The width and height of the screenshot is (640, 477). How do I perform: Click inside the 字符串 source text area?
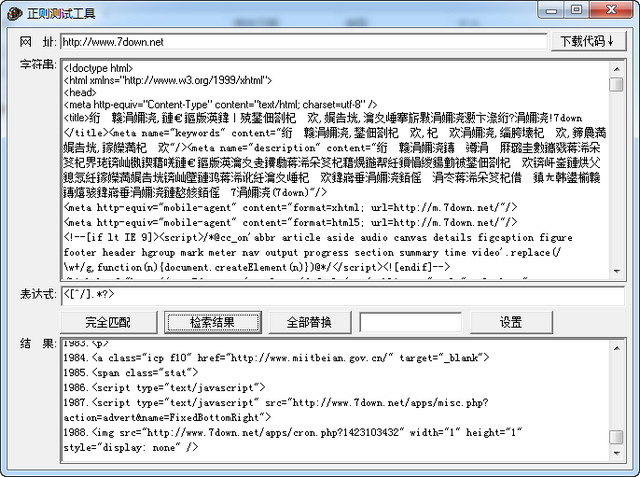[x=330, y=170]
